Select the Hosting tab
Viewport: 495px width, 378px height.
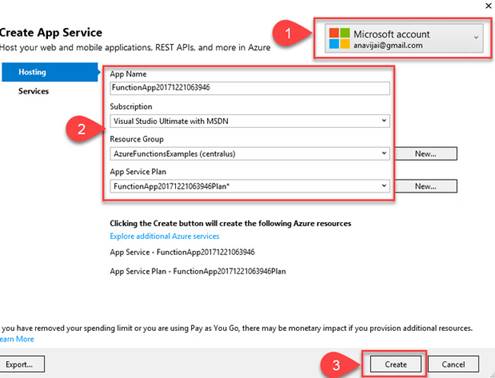(x=50, y=72)
